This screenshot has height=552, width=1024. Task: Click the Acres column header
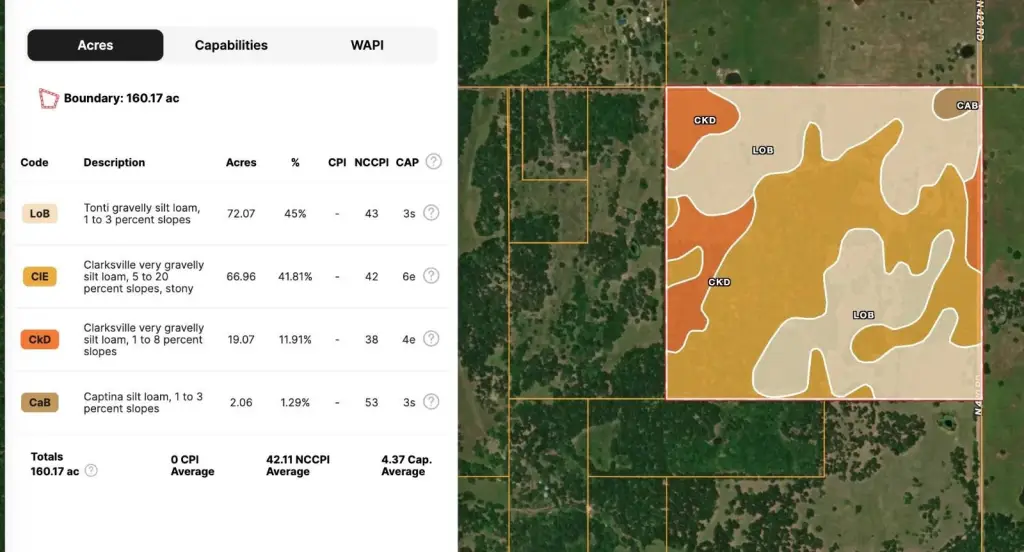241,163
